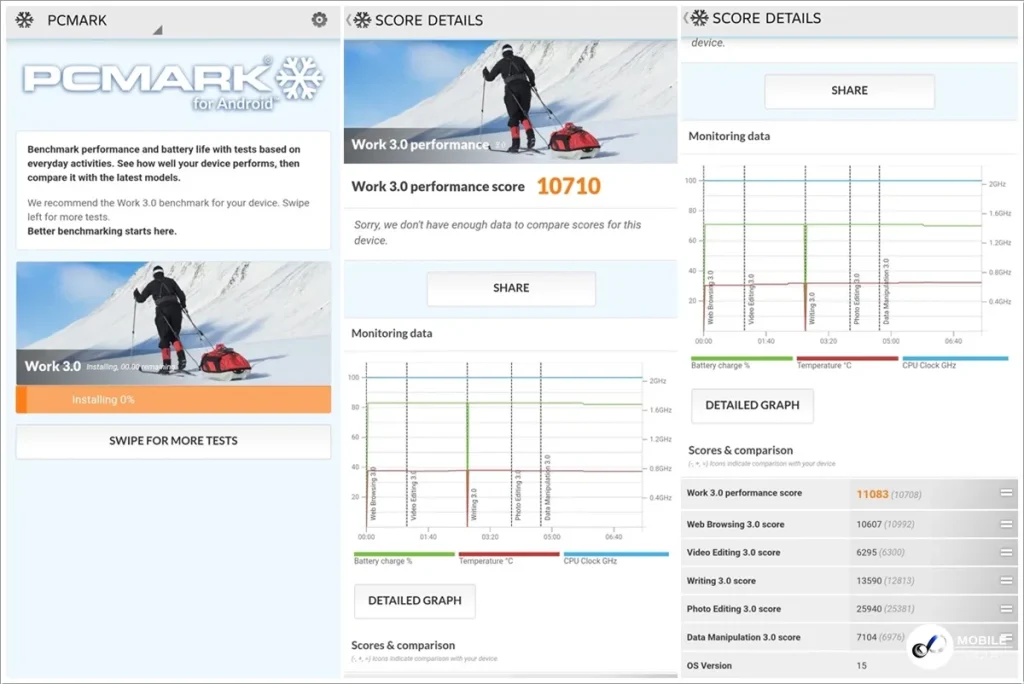Click the Monitoring data heading on the right screen
1024x684 pixels.
[x=729, y=136]
